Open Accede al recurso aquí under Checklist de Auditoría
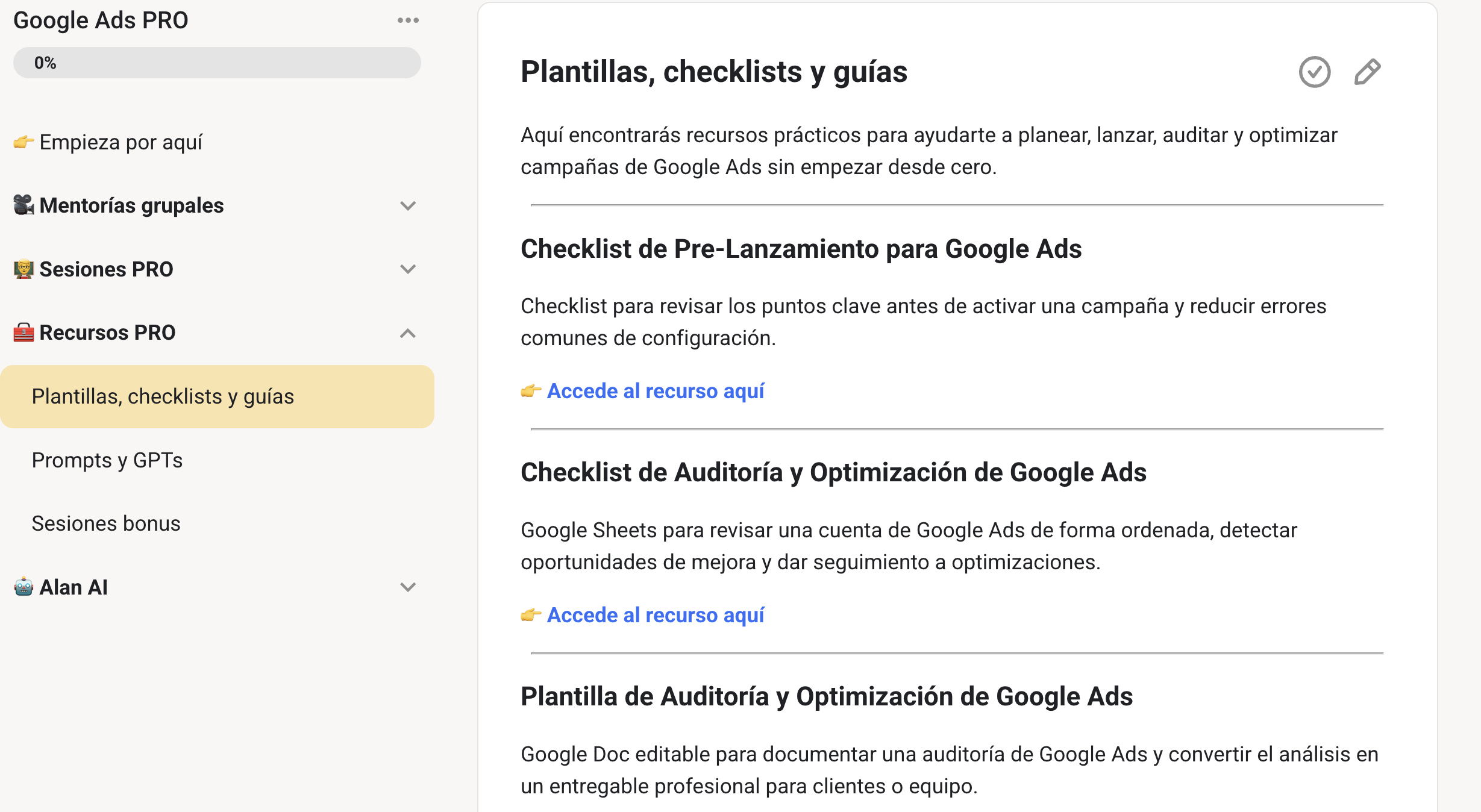1481x812 pixels. click(x=656, y=615)
